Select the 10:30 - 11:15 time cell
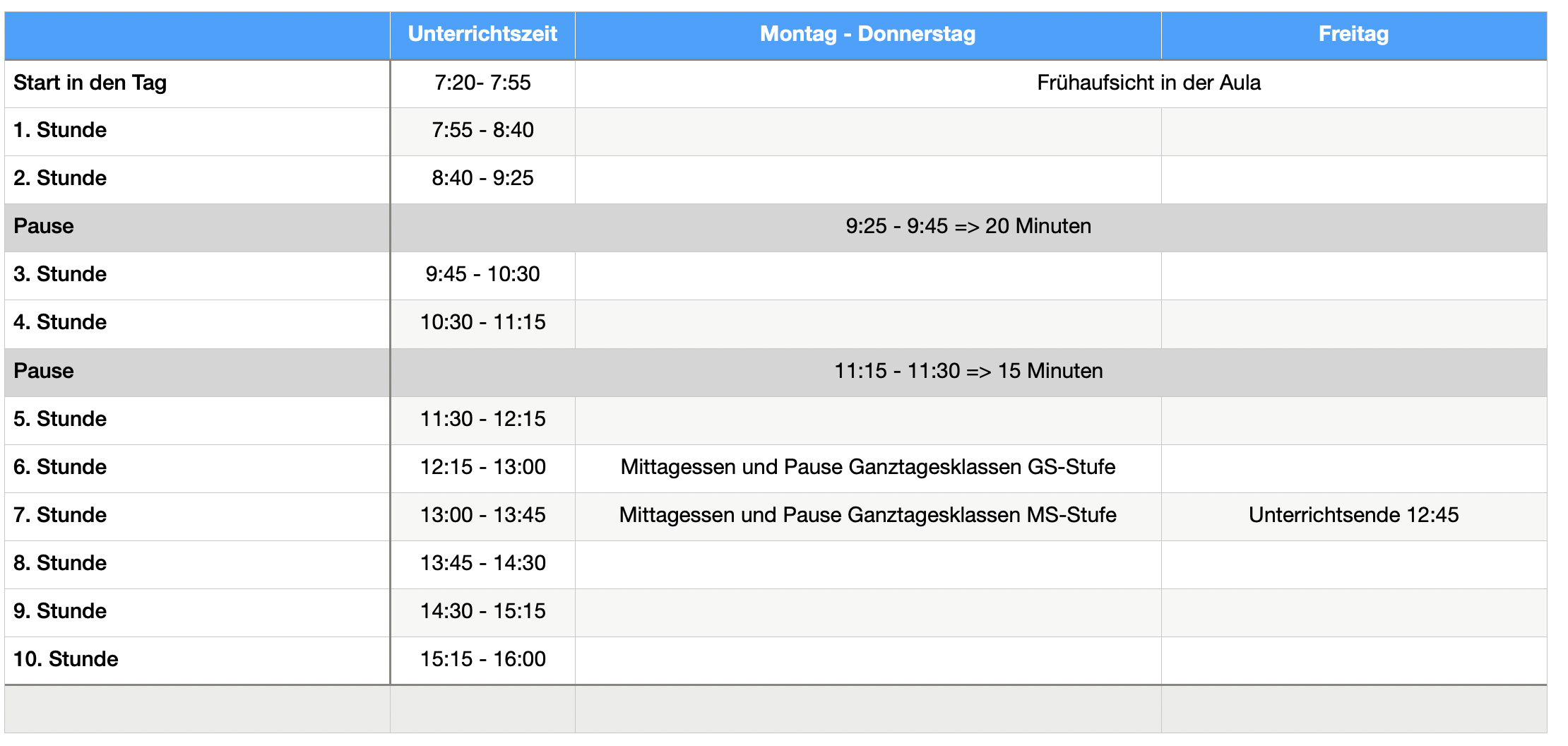 tap(482, 324)
